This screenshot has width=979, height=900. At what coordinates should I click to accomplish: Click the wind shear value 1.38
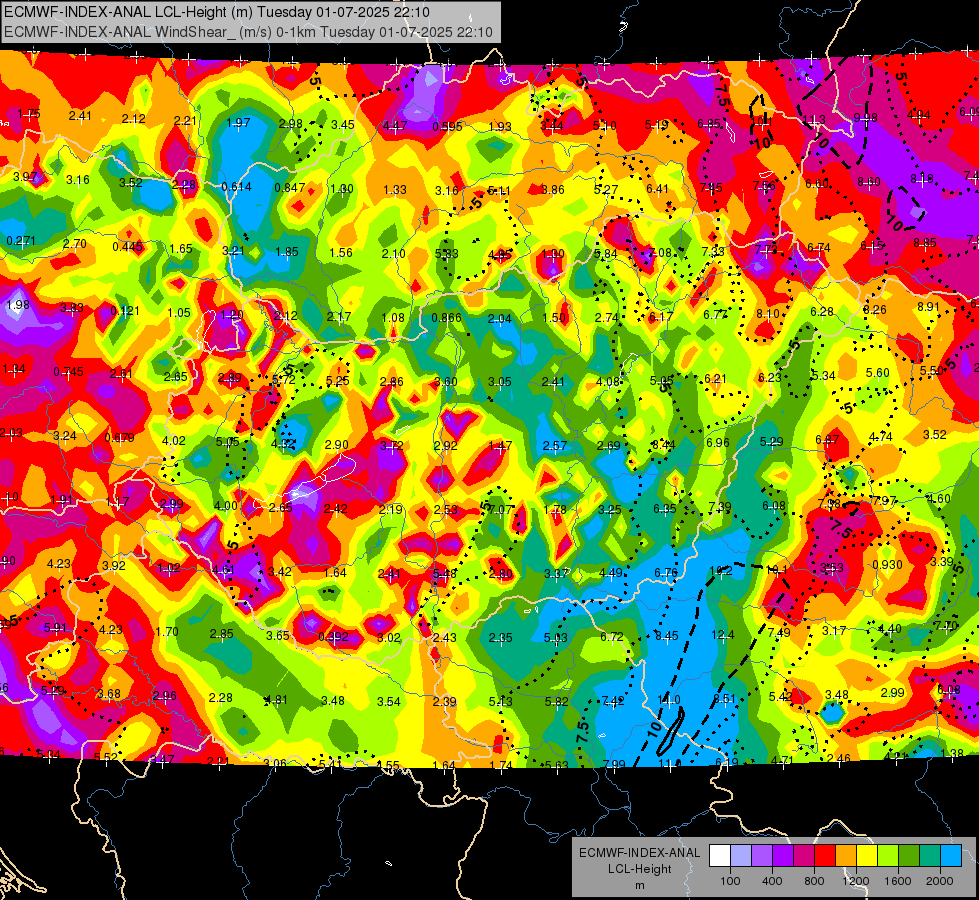point(952,753)
